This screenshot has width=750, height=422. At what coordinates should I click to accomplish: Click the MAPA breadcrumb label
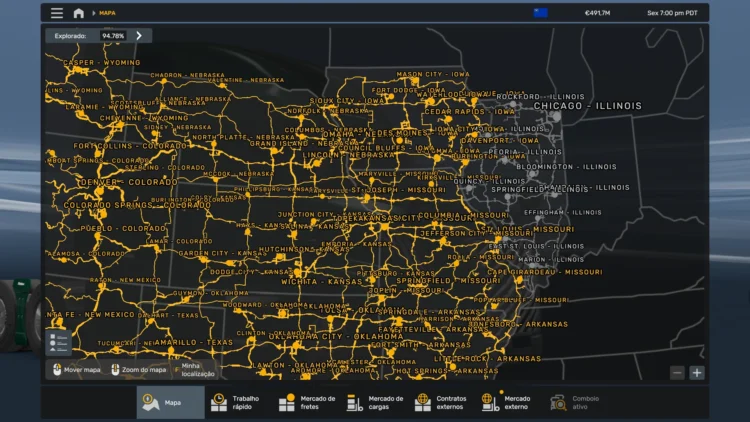(x=107, y=13)
